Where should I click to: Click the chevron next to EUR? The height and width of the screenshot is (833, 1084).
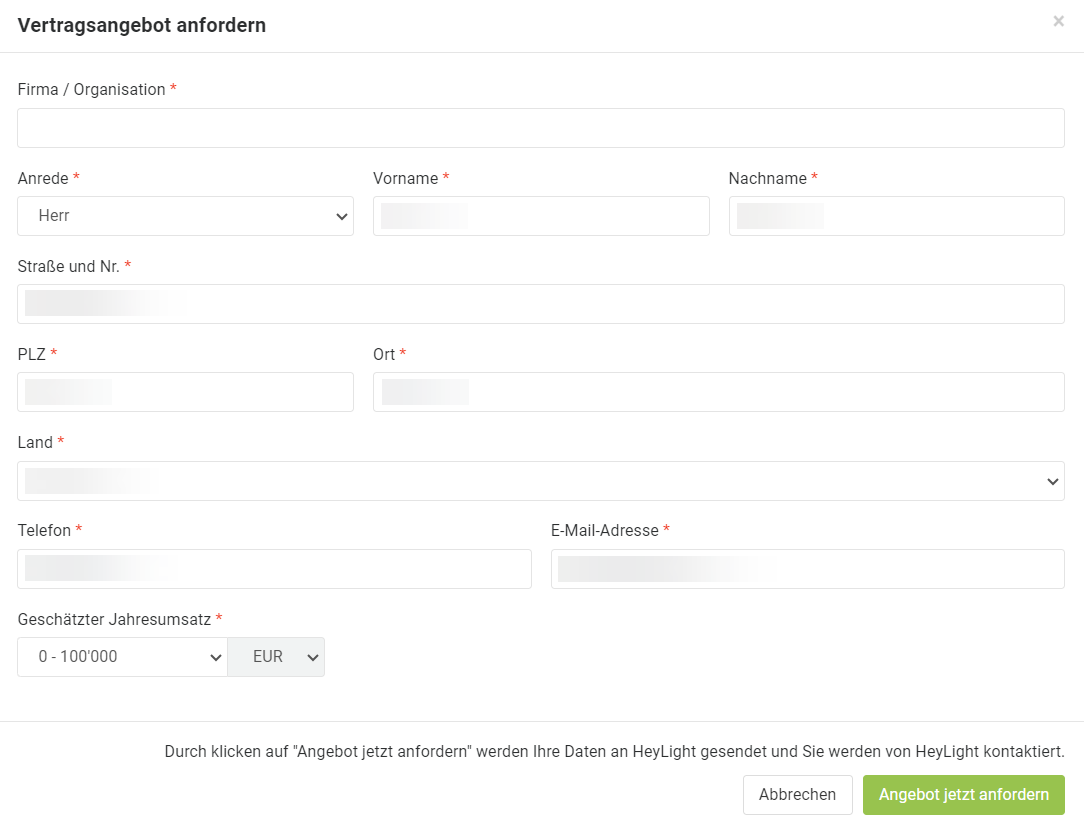click(312, 657)
